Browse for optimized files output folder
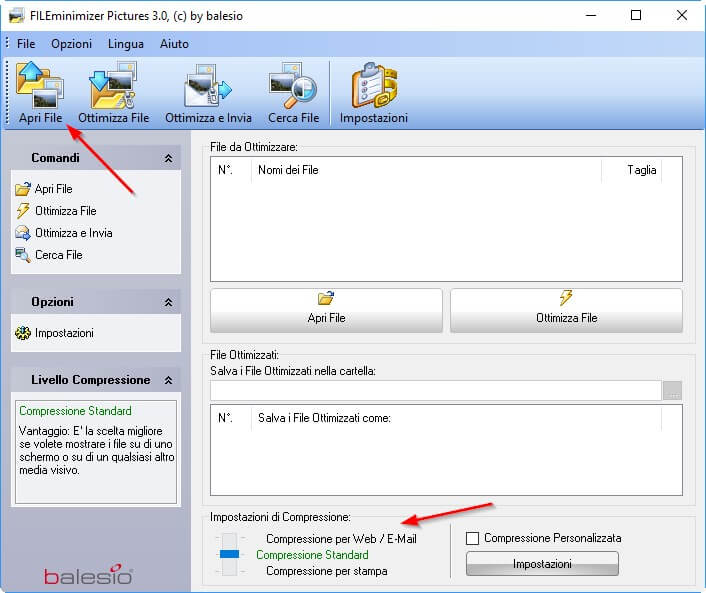The width and height of the screenshot is (706, 593). 673,390
